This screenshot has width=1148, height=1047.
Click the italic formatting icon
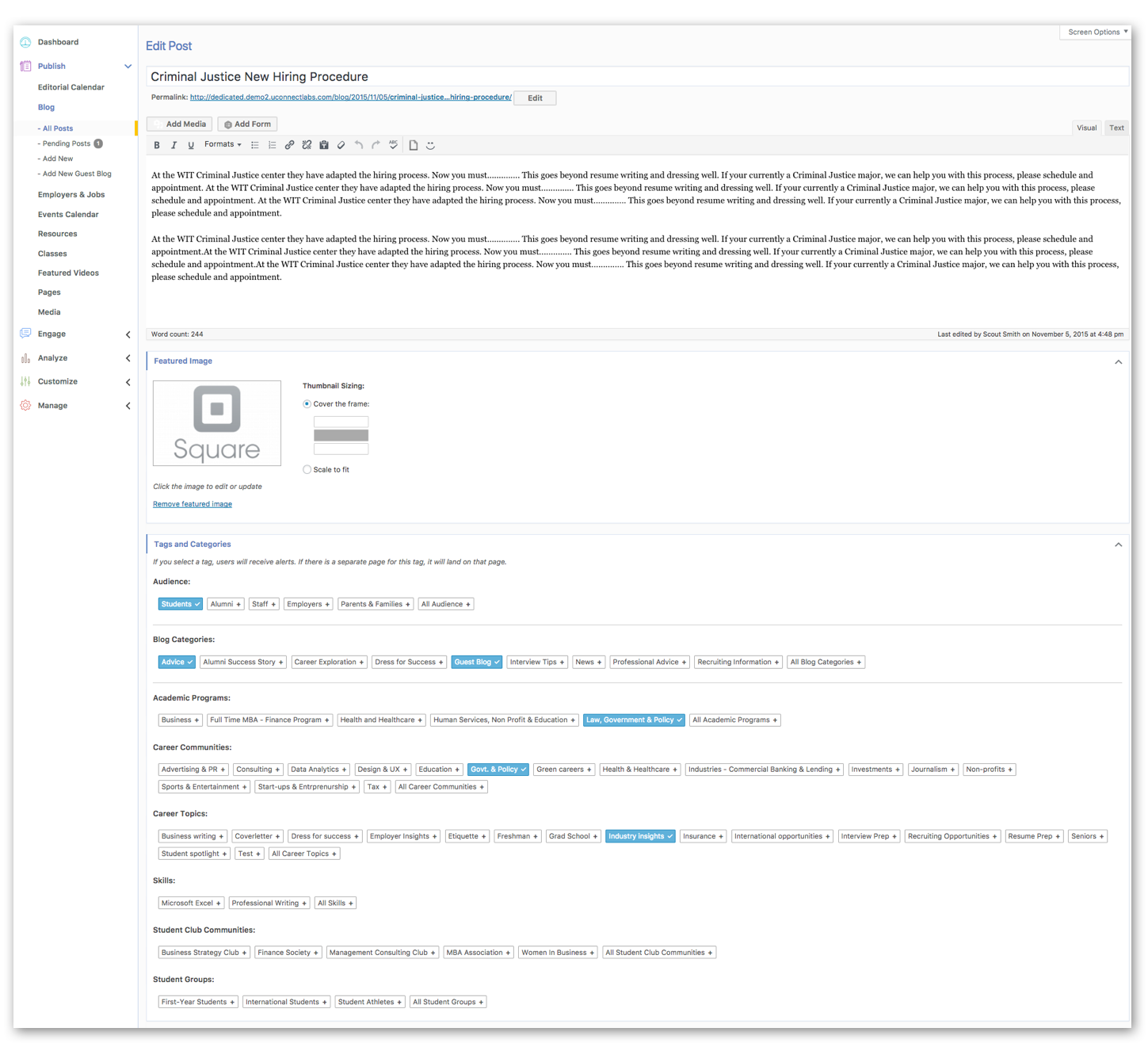coord(174,145)
